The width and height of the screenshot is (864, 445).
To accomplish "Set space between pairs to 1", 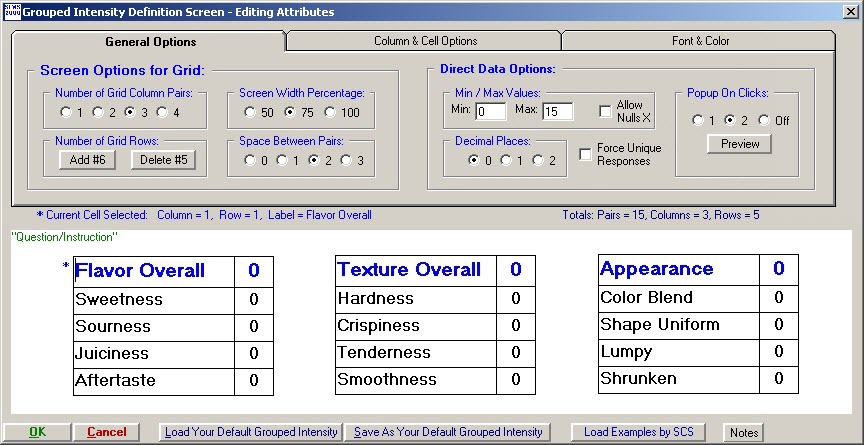I will [282, 160].
